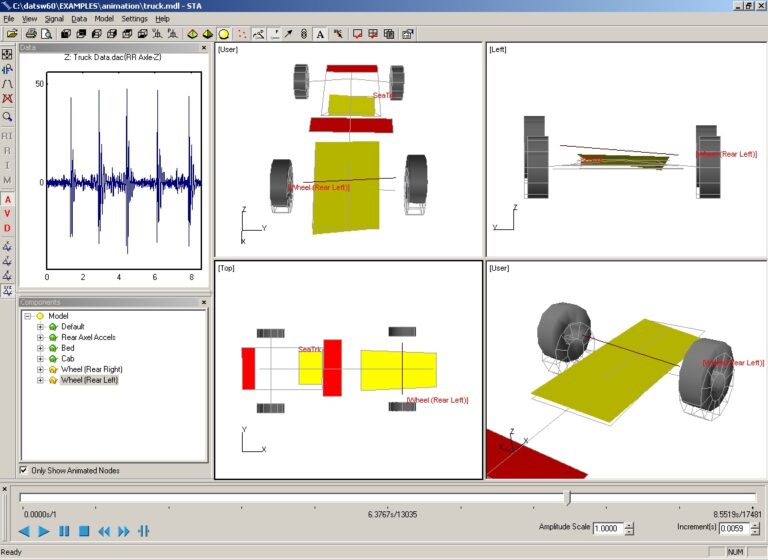Click the first blue axis icon below D
The image size is (768, 560).
coord(7,246)
